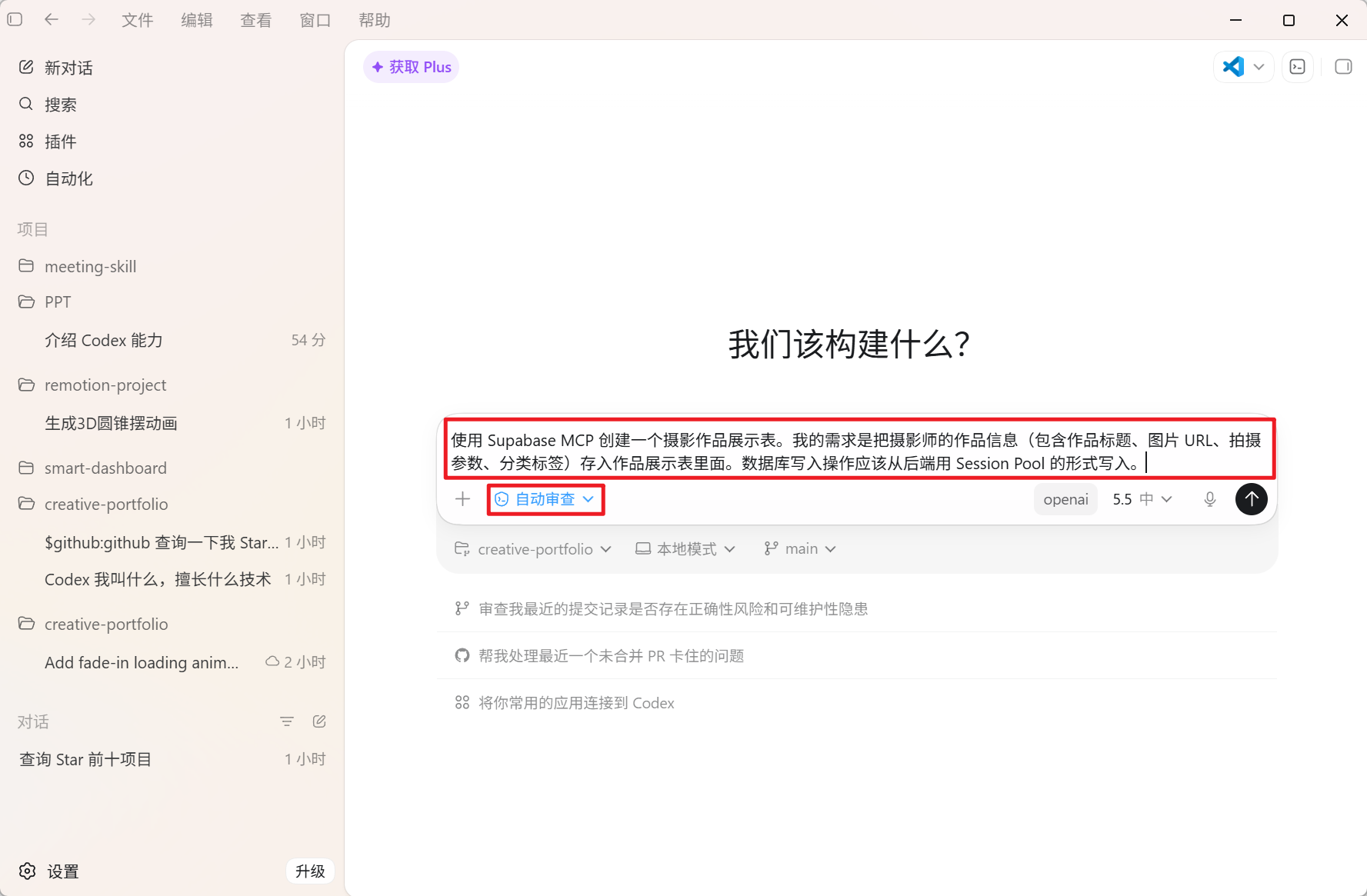
Task: Open the 生成3D圆锥摆动画 conversation
Action: (172, 423)
